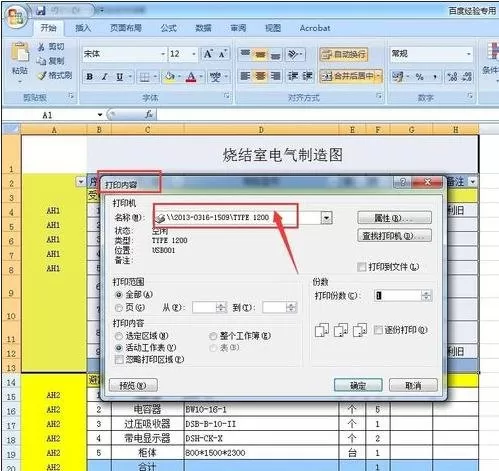Click the insert function fx icon
This screenshot has height=471, width=499.
(149, 115)
